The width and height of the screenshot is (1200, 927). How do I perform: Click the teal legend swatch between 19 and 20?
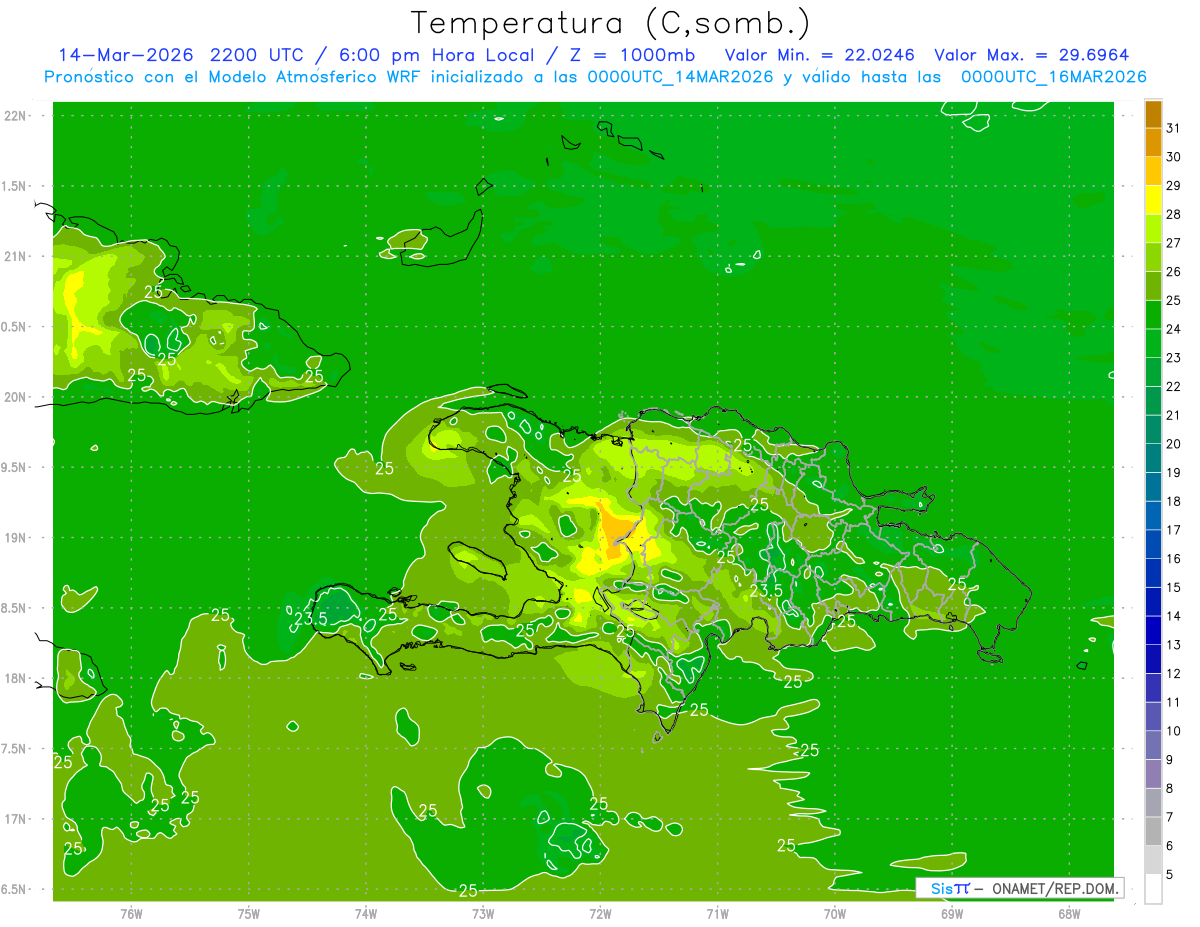point(1153,458)
